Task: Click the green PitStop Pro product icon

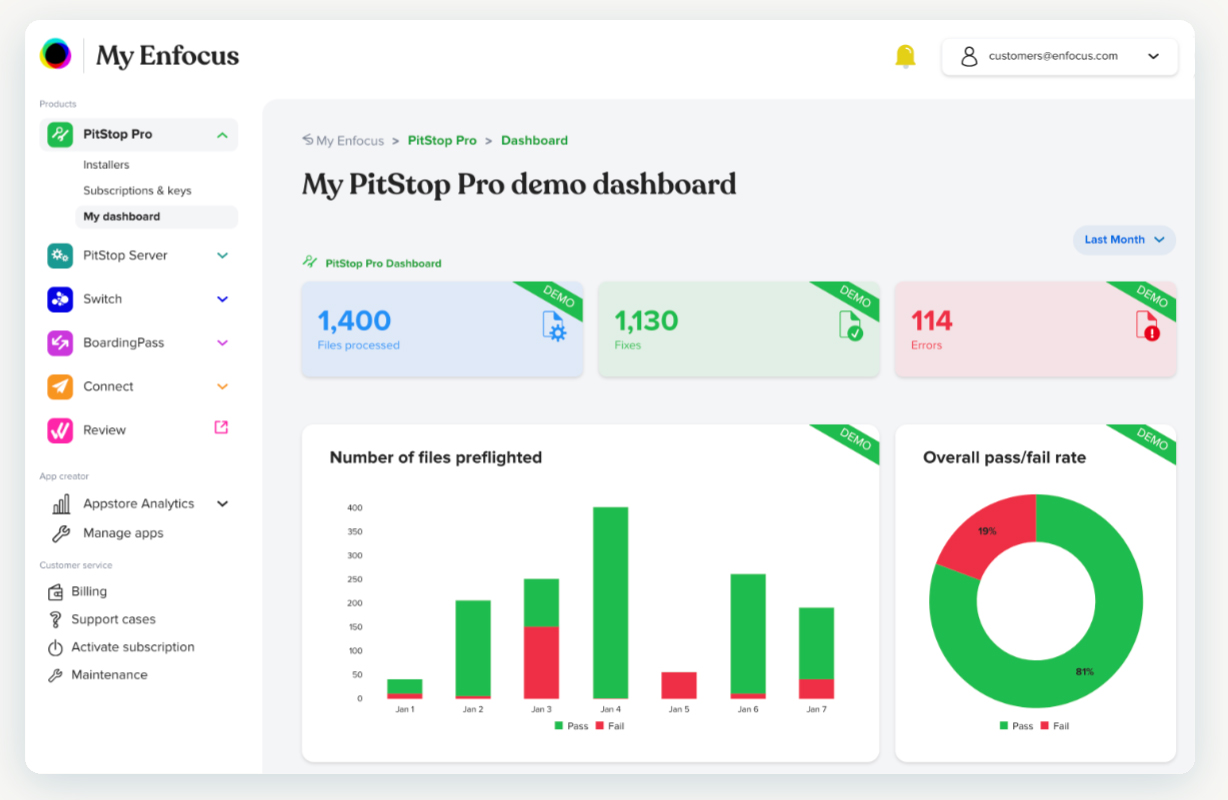Action: coord(60,134)
